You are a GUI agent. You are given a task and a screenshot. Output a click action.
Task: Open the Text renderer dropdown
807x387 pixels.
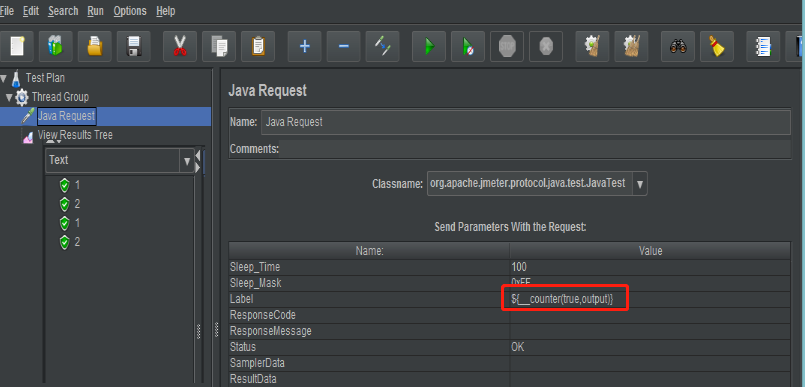187,161
